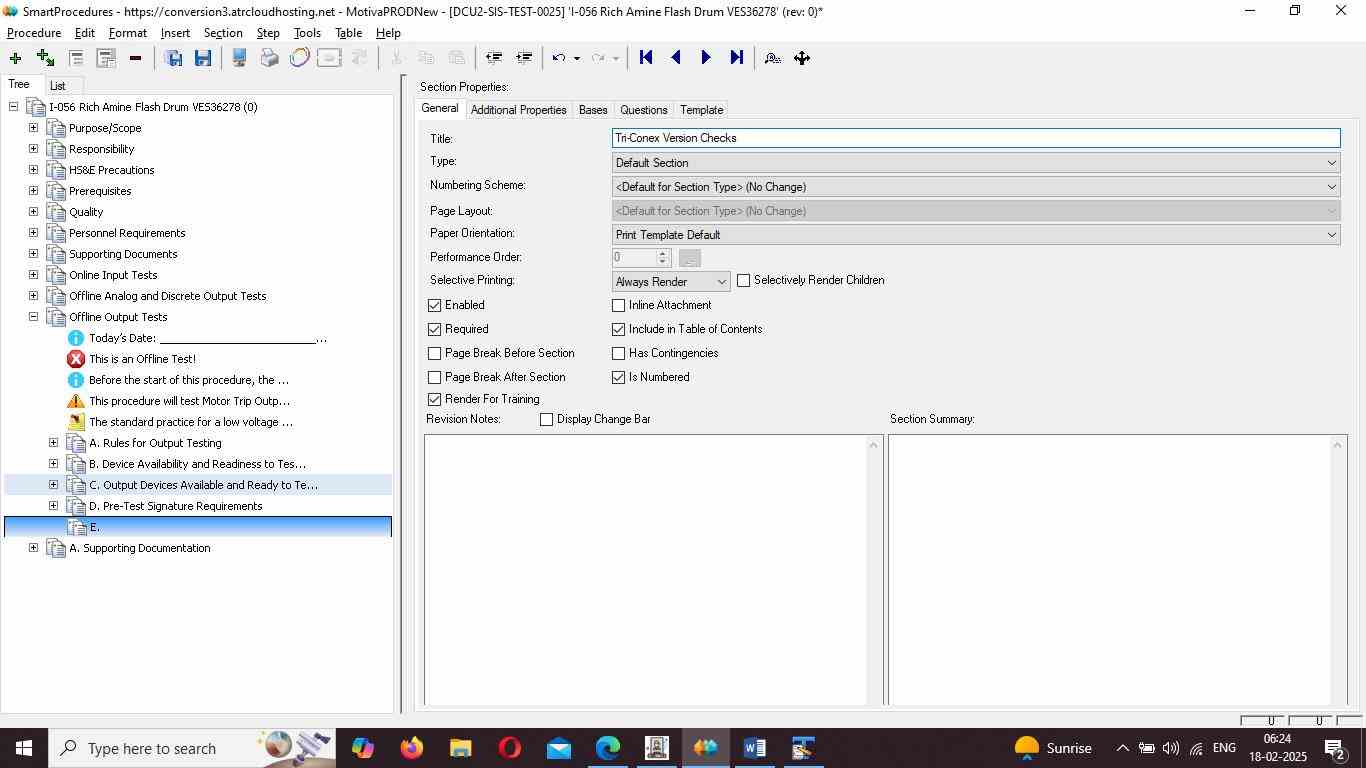The height and width of the screenshot is (768, 1366).
Task: Open the Questions tab
Action: [643, 110]
